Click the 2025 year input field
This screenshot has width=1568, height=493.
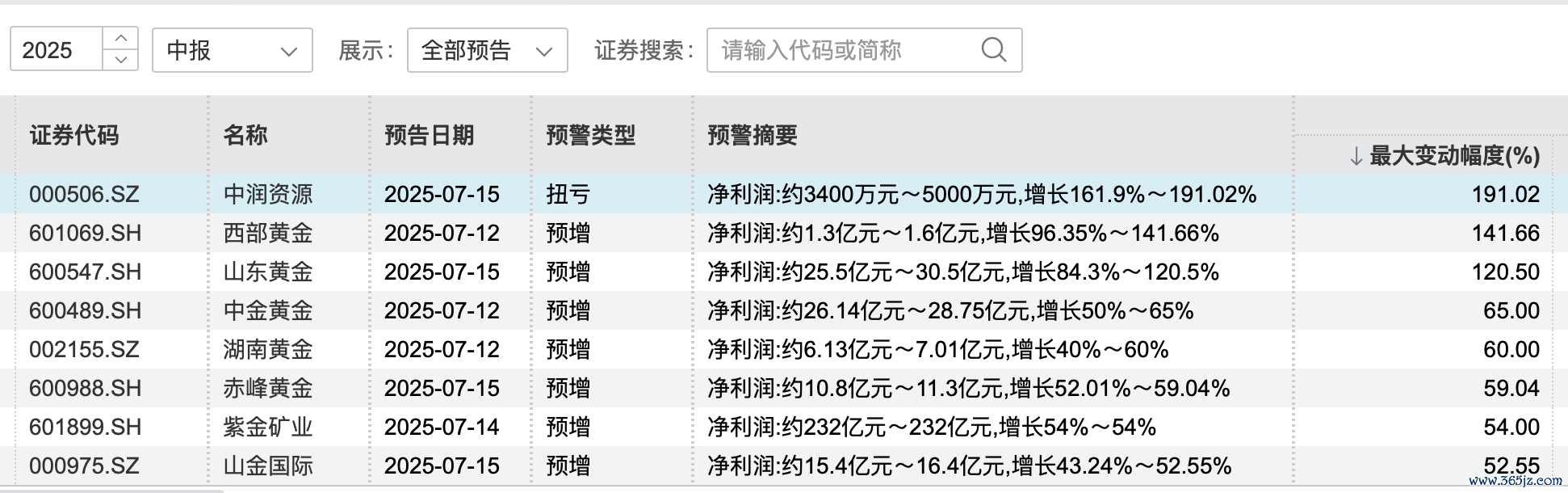coord(57,50)
